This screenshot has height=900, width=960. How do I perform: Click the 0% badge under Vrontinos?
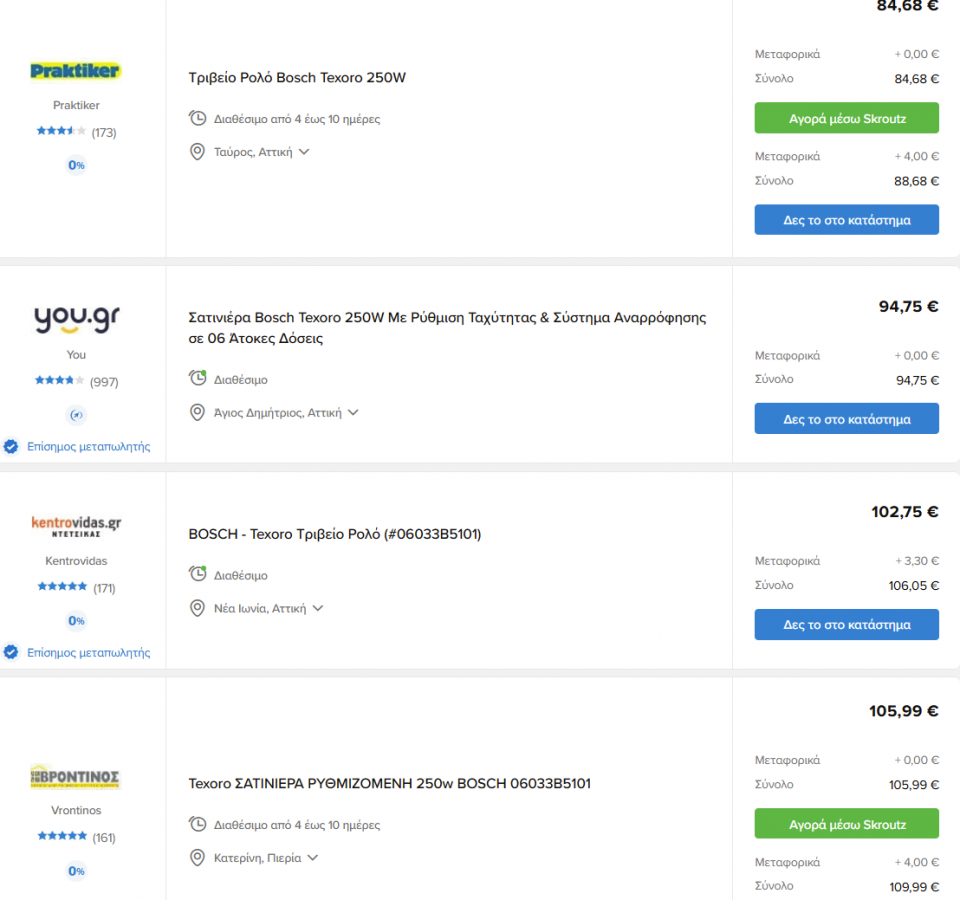click(76, 871)
